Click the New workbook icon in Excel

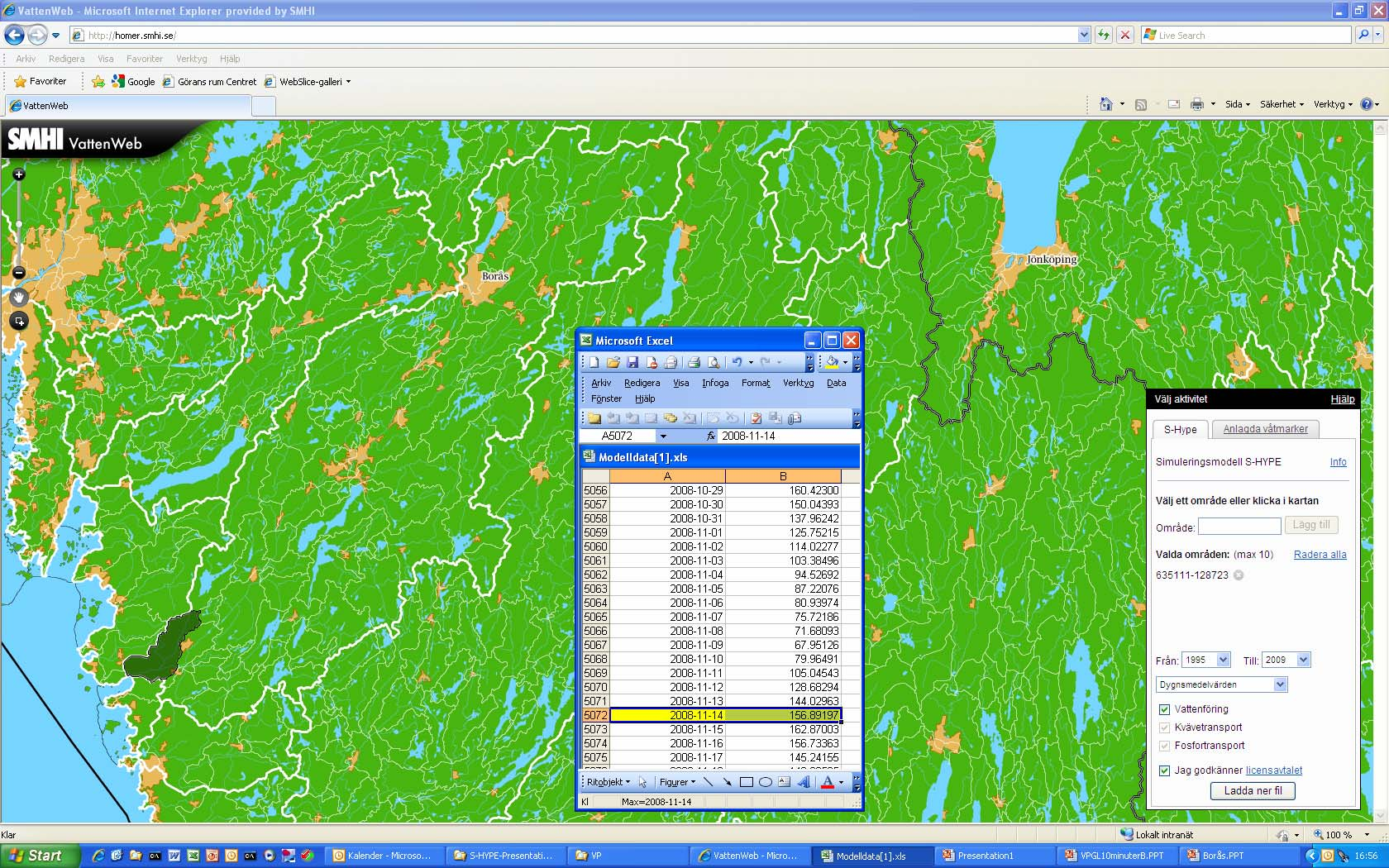coord(594,362)
